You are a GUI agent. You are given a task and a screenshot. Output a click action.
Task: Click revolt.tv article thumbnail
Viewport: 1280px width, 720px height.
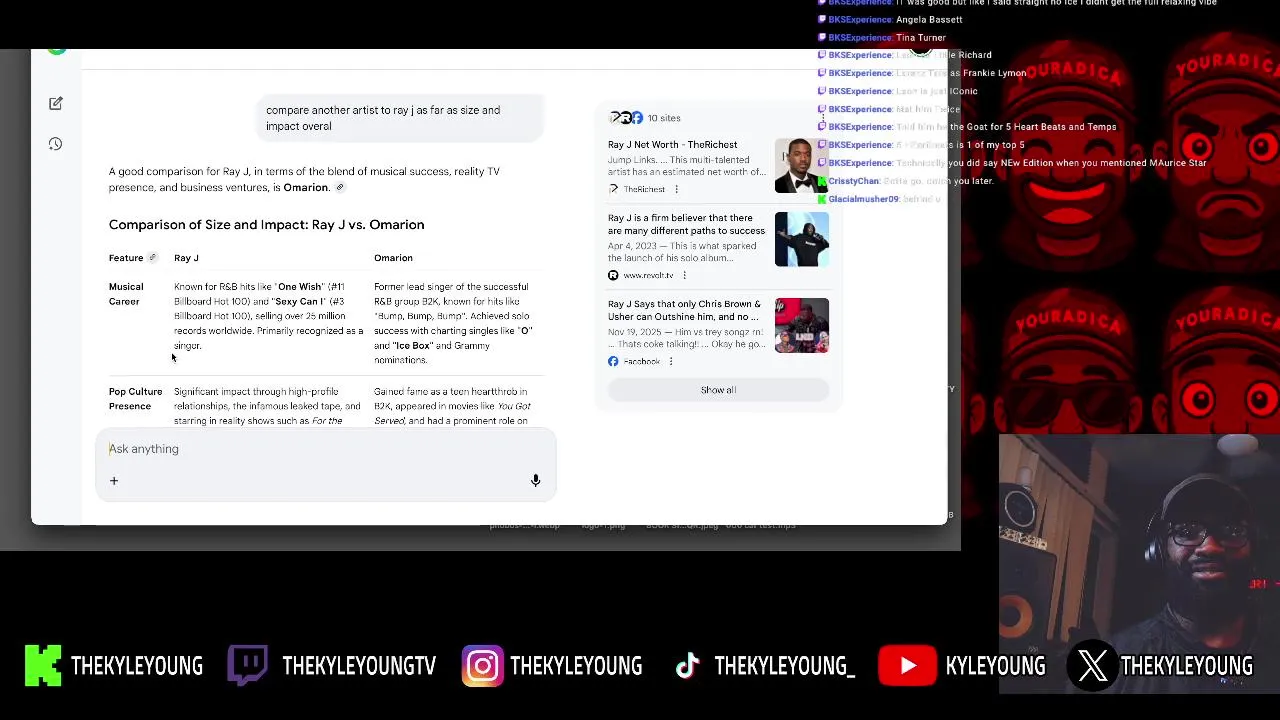pos(802,240)
